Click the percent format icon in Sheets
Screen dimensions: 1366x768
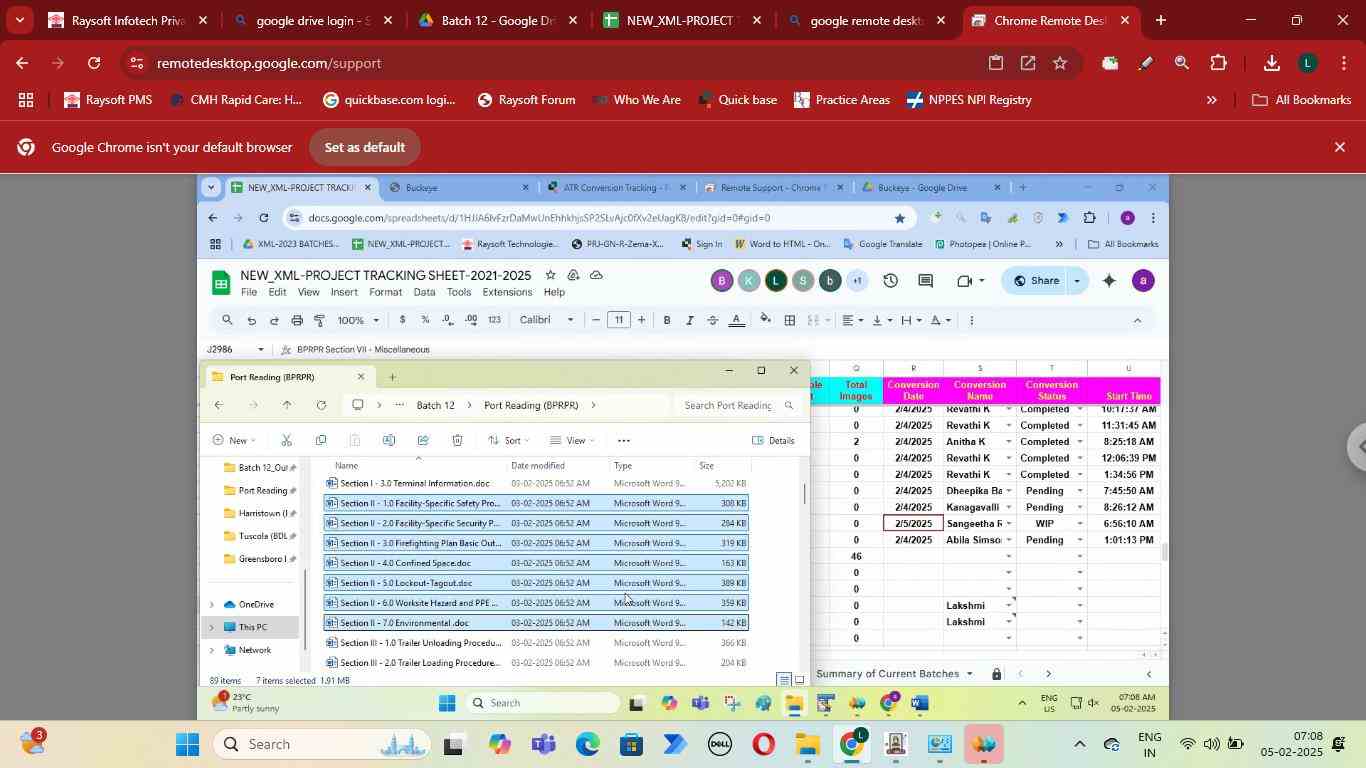pos(425,320)
